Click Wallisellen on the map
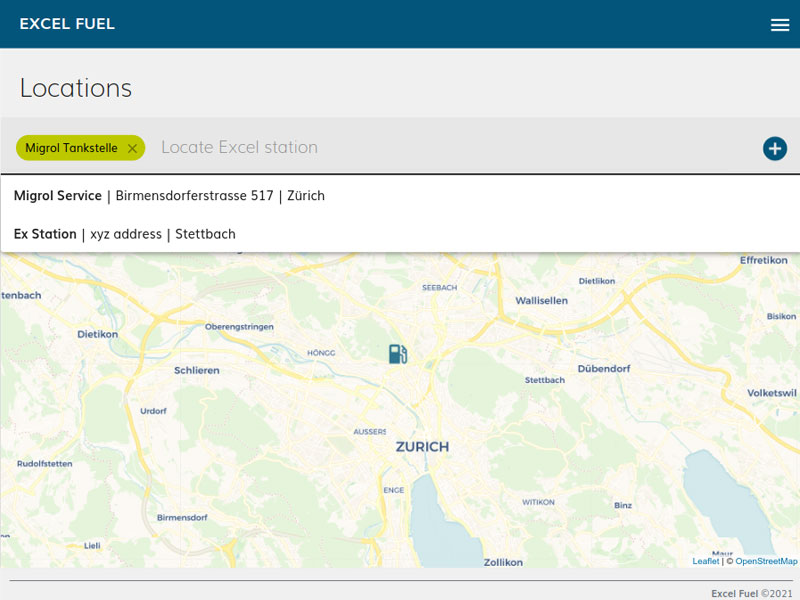This screenshot has height=600, width=800. (x=541, y=300)
